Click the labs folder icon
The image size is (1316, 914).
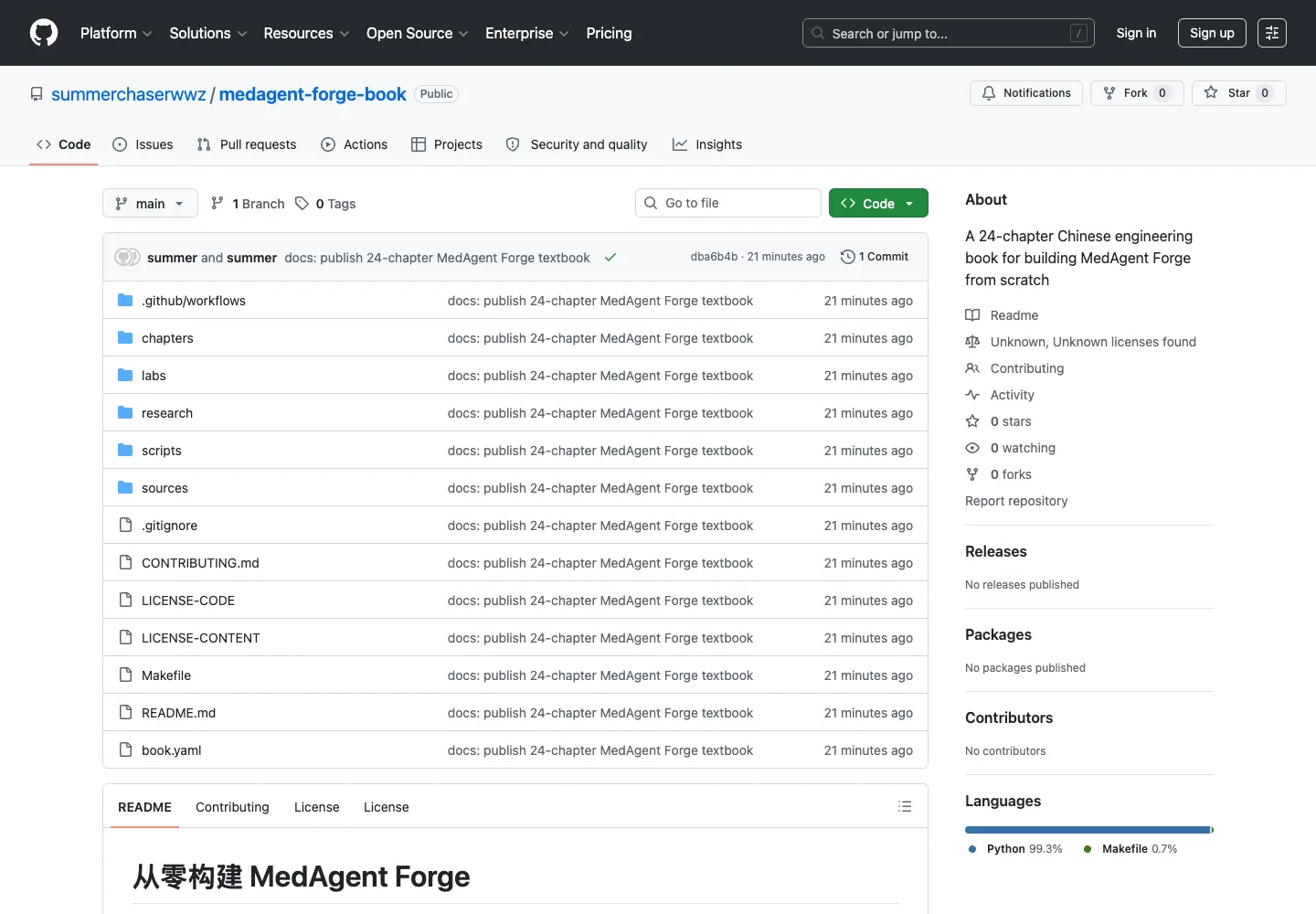tap(125, 376)
